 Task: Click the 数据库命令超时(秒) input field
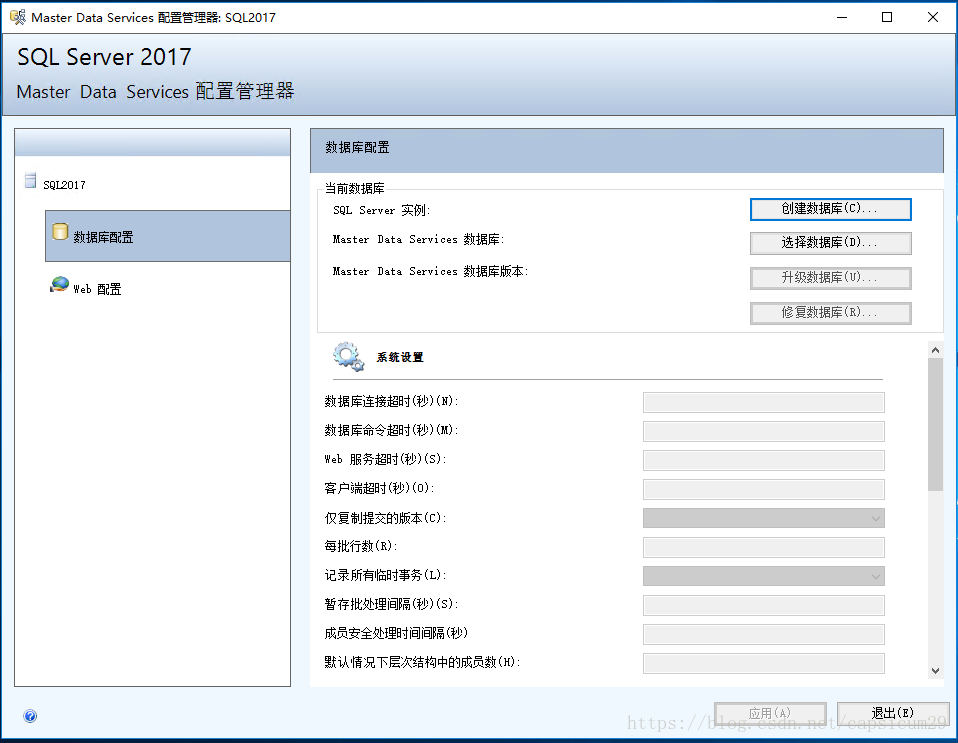[764, 431]
